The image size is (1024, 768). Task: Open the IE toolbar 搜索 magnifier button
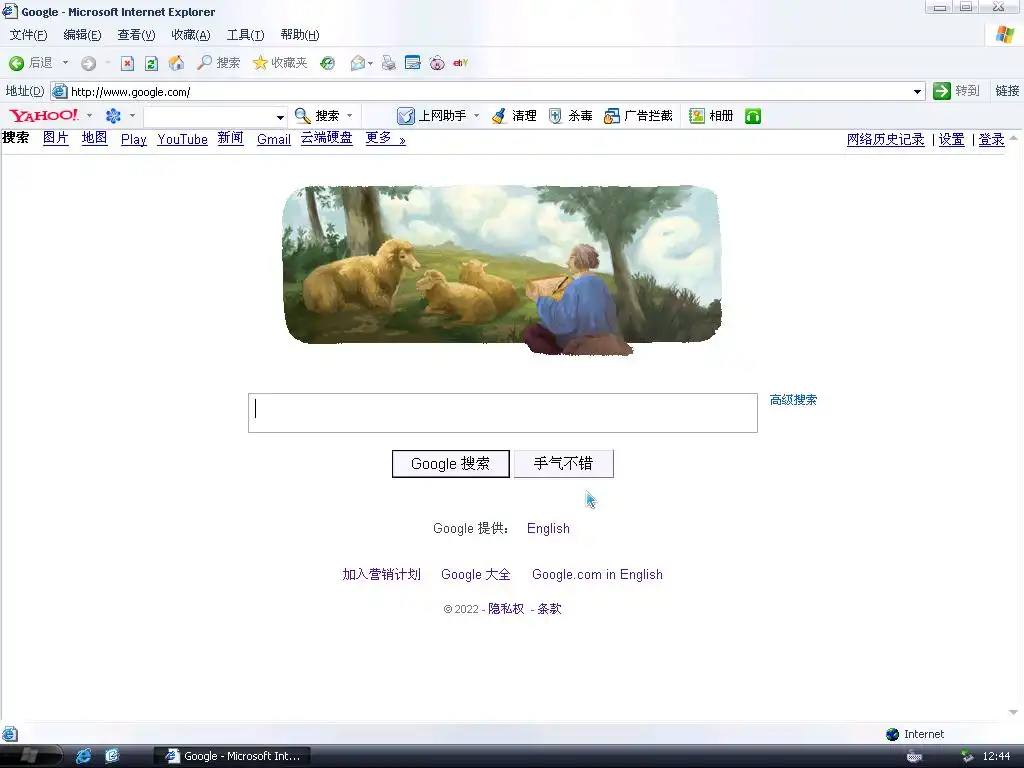tap(219, 63)
